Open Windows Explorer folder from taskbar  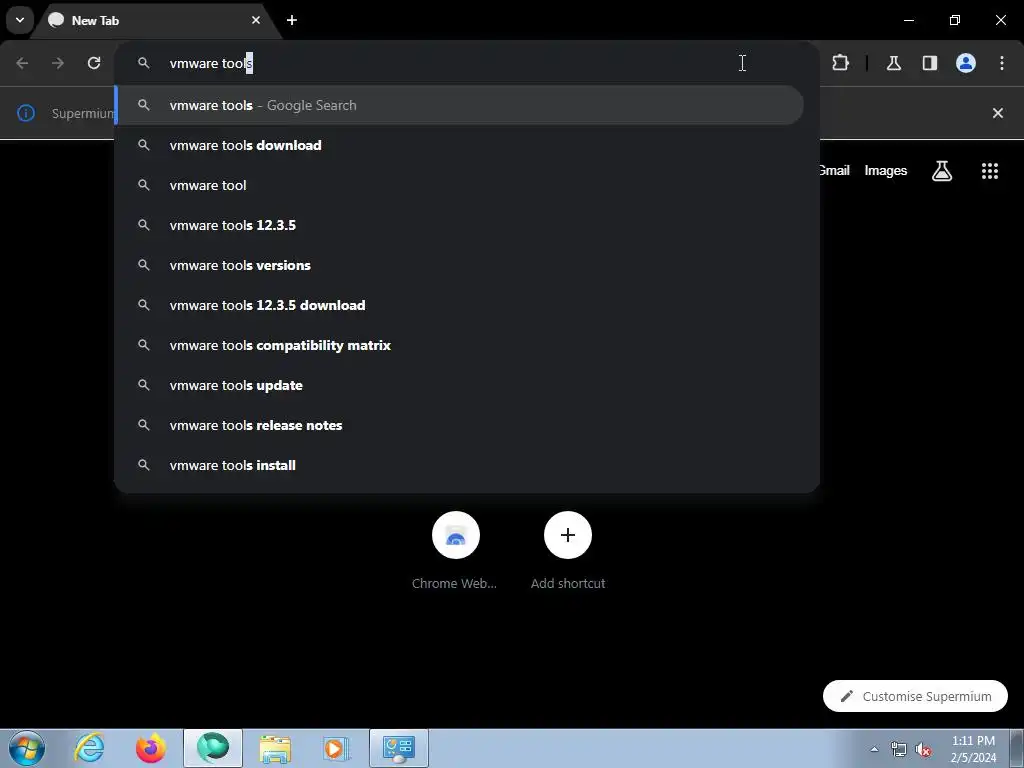(275, 748)
